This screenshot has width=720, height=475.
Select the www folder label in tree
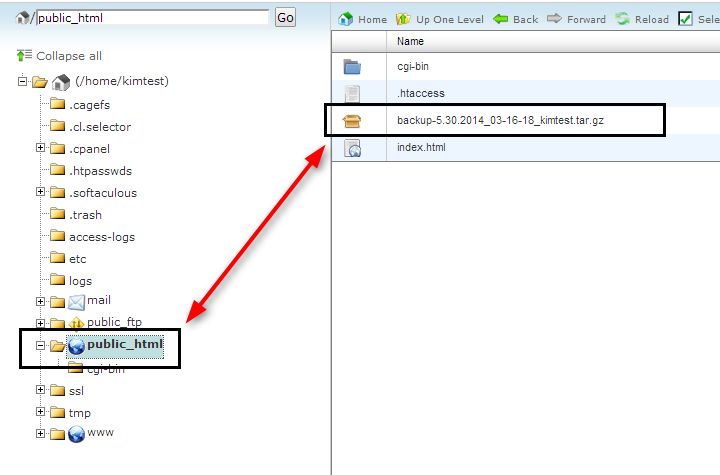(x=101, y=433)
